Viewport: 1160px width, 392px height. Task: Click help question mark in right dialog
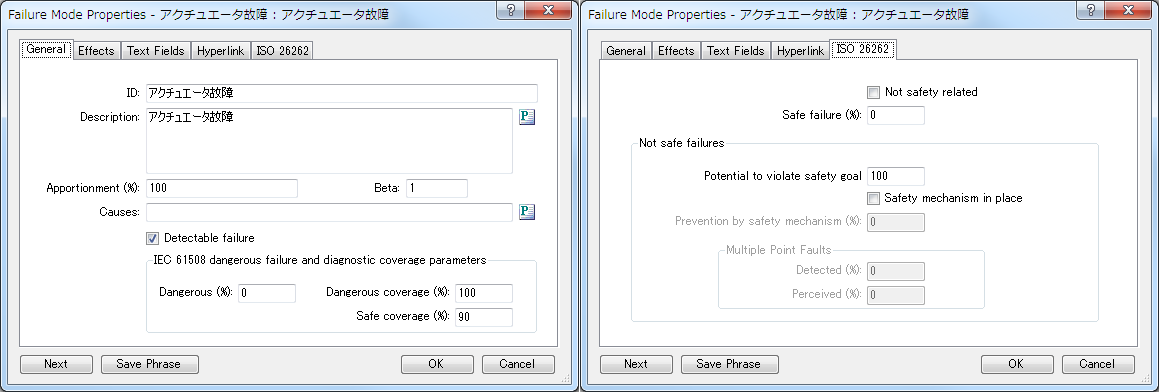[1092, 11]
